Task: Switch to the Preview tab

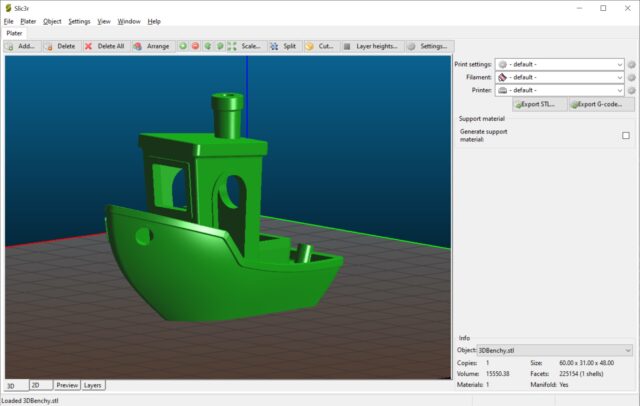Action: [67, 385]
